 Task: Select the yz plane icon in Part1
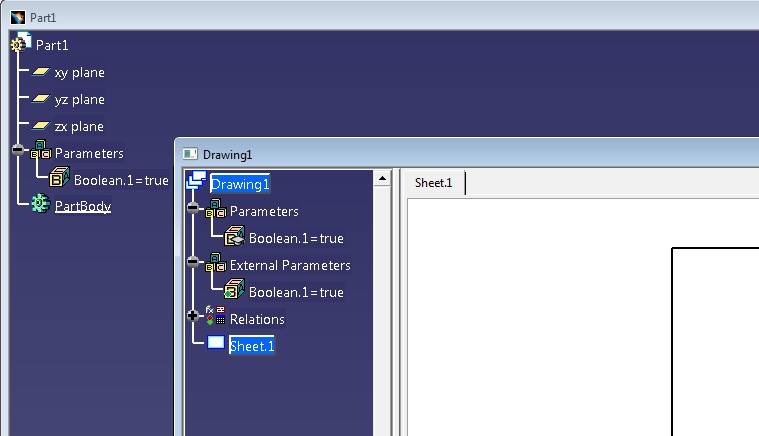(41, 99)
